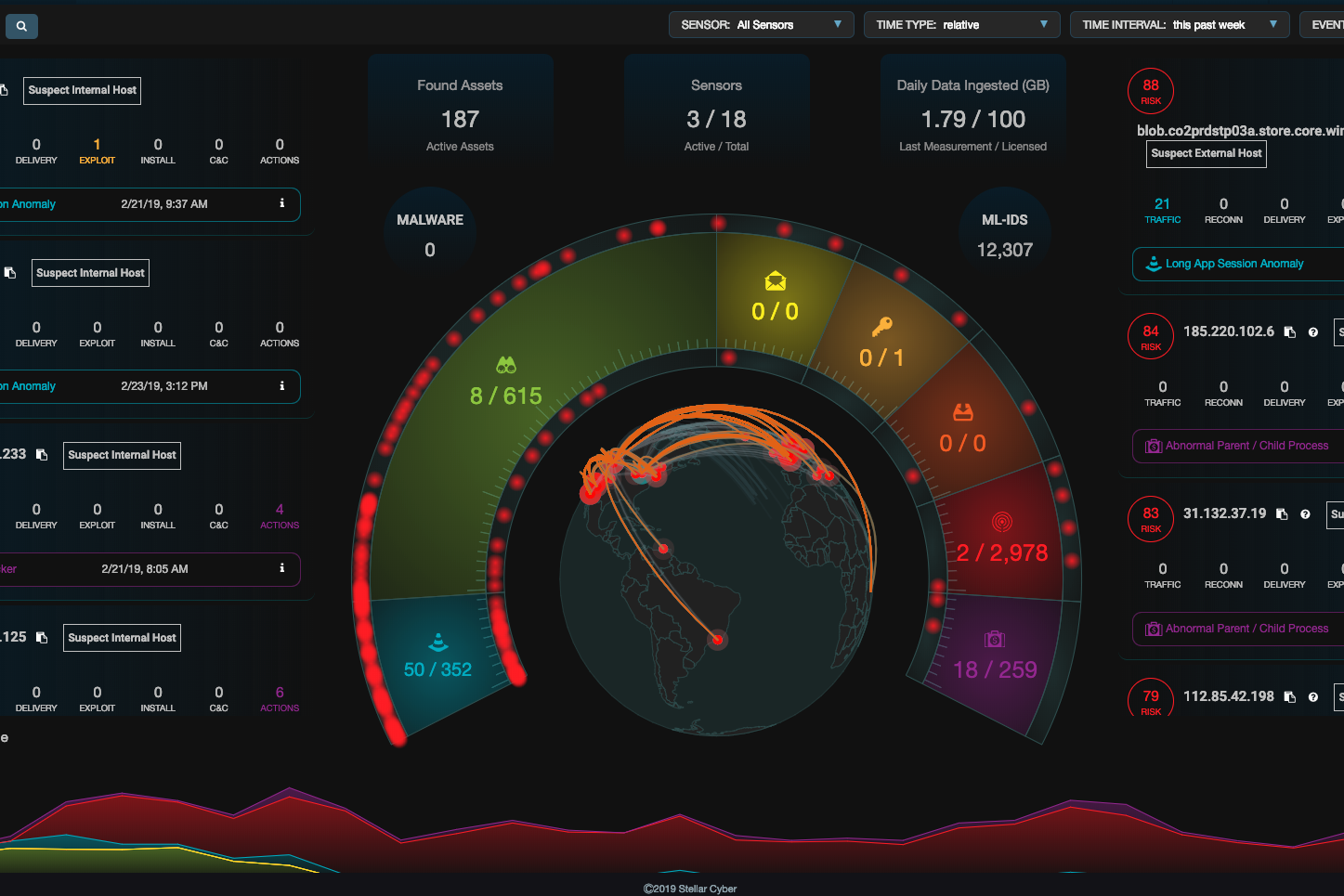Click the search magnifier icon

tap(21, 26)
